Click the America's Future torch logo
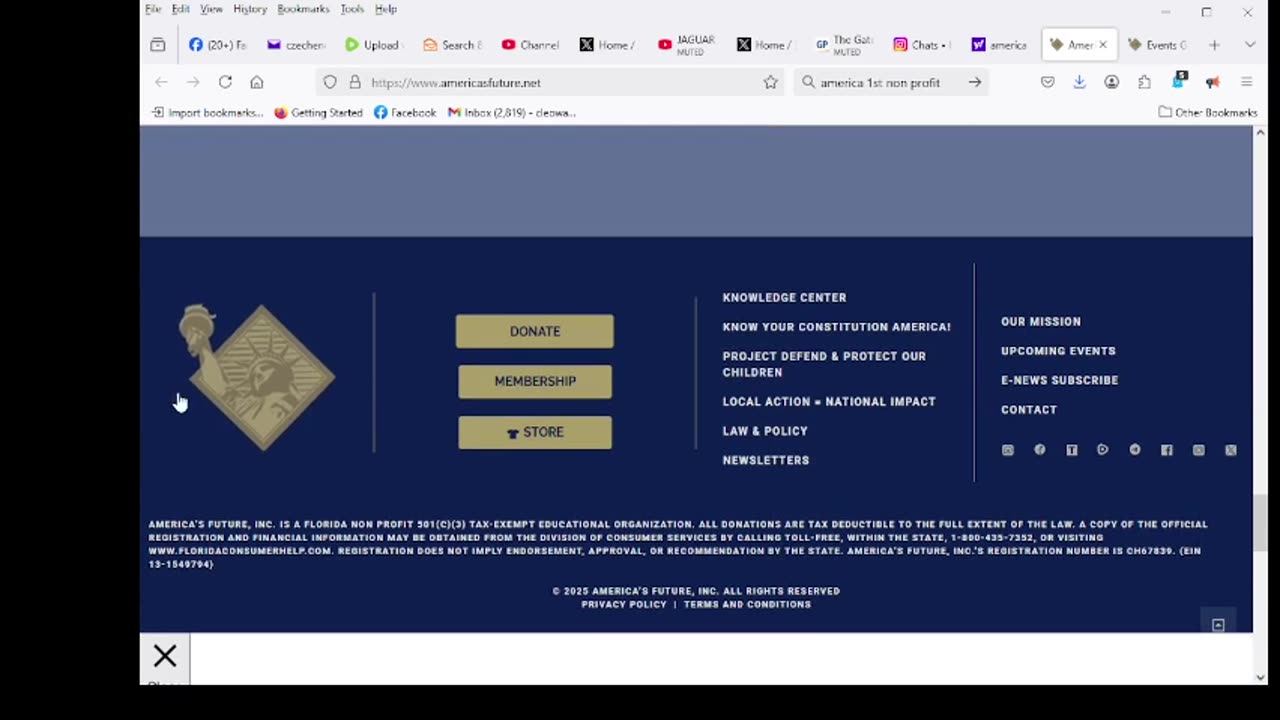This screenshot has width=1280, height=720. pyautogui.click(x=257, y=376)
